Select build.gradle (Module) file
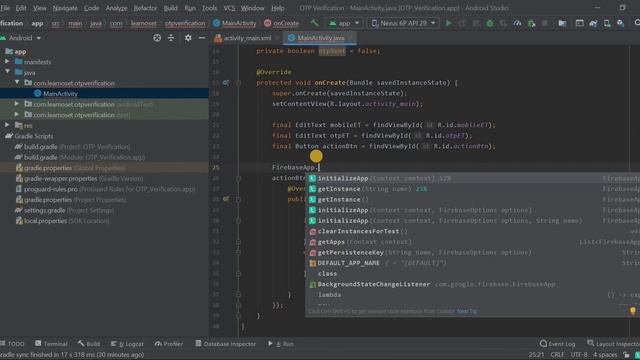Viewport: 640px width, 360px height. (80, 157)
